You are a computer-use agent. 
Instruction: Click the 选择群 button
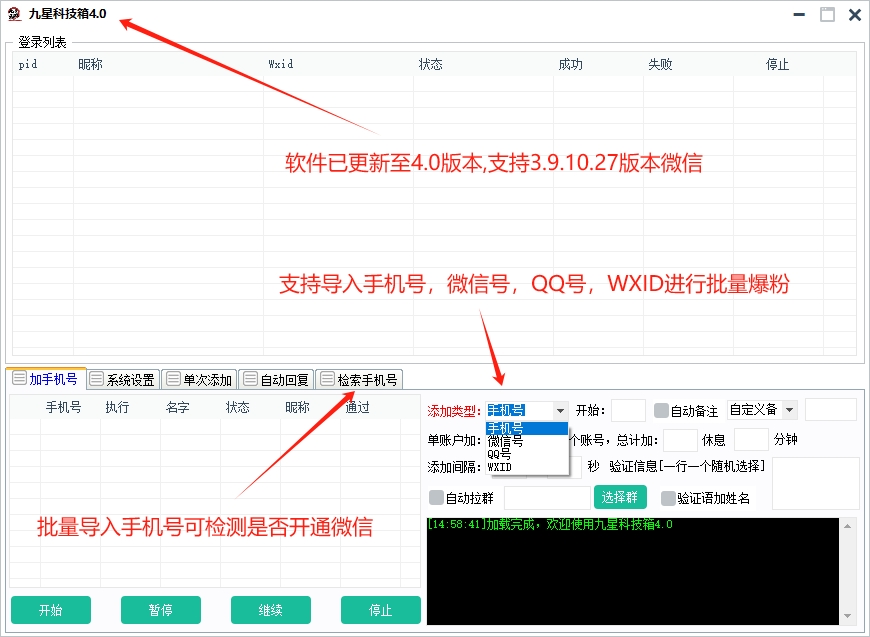[620, 497]
